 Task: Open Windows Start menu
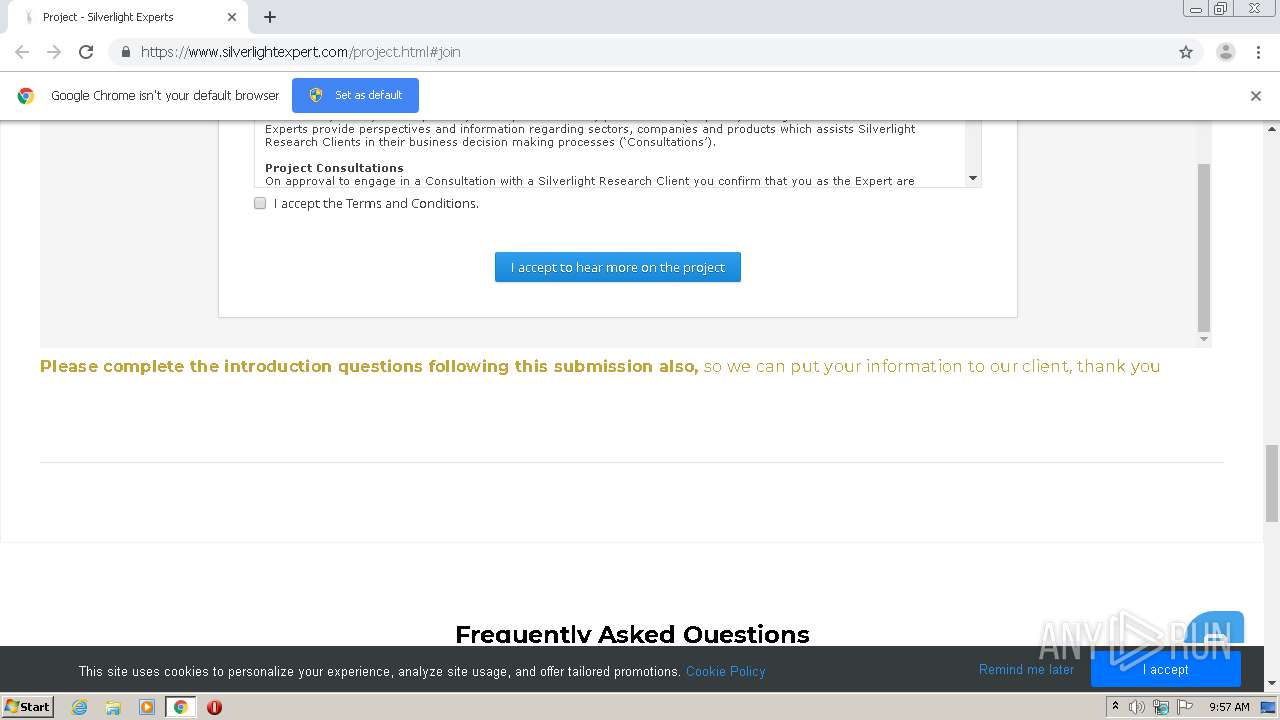pos(27,706)
